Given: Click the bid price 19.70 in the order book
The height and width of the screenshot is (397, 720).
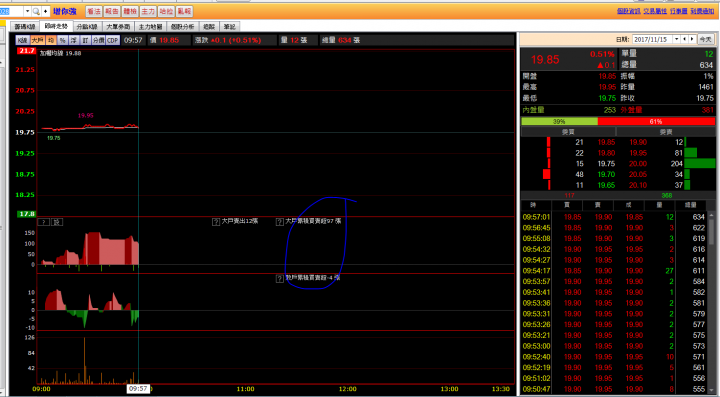Looking at the screenshot, I should point(607,174).
